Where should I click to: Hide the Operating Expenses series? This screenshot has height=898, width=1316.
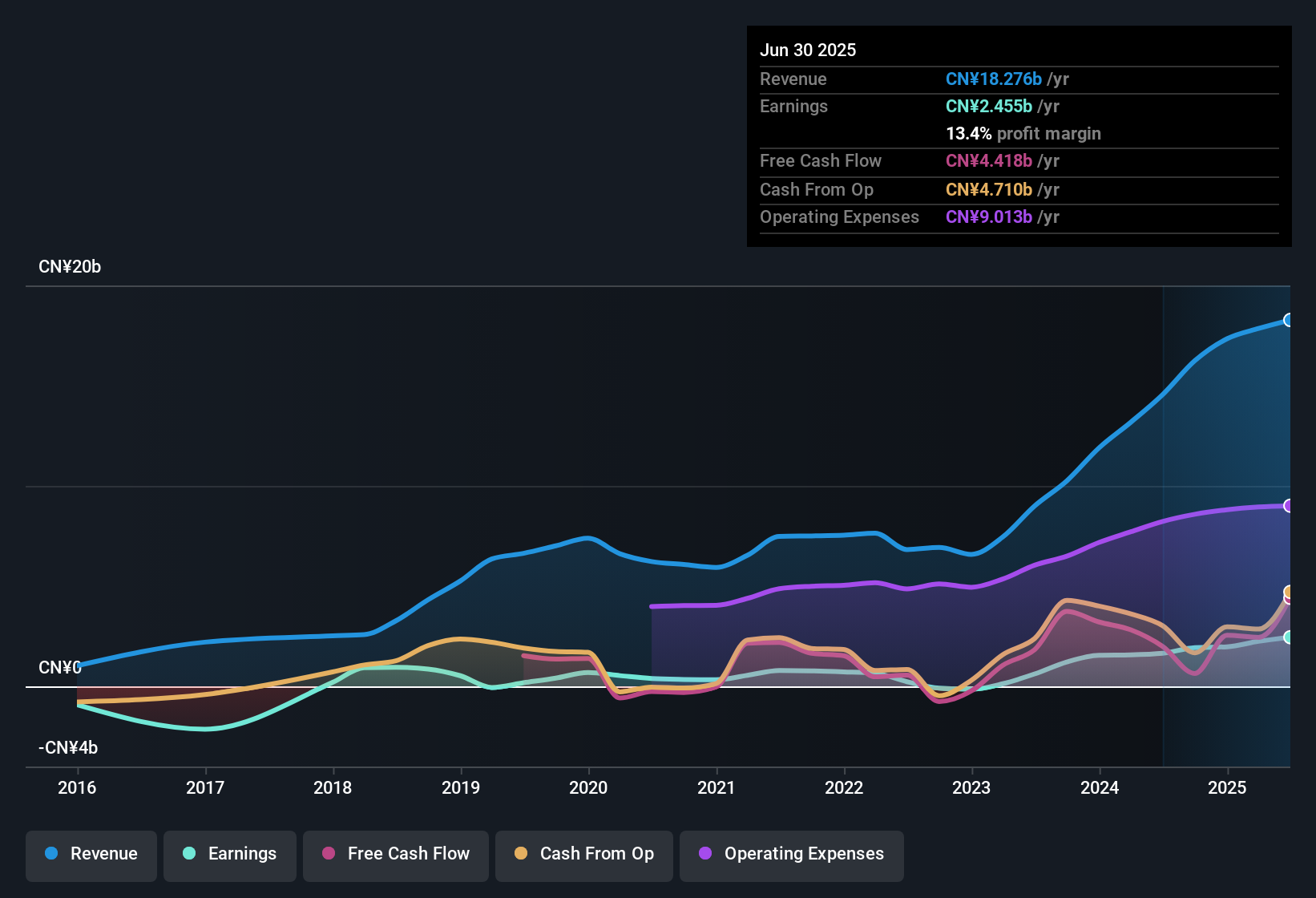pos(791,854)
